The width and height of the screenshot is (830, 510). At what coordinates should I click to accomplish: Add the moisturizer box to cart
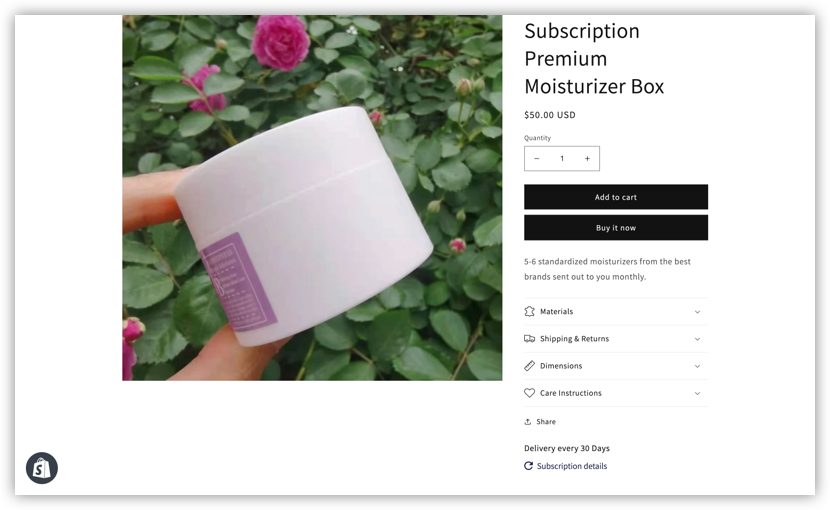click(616, 197)
